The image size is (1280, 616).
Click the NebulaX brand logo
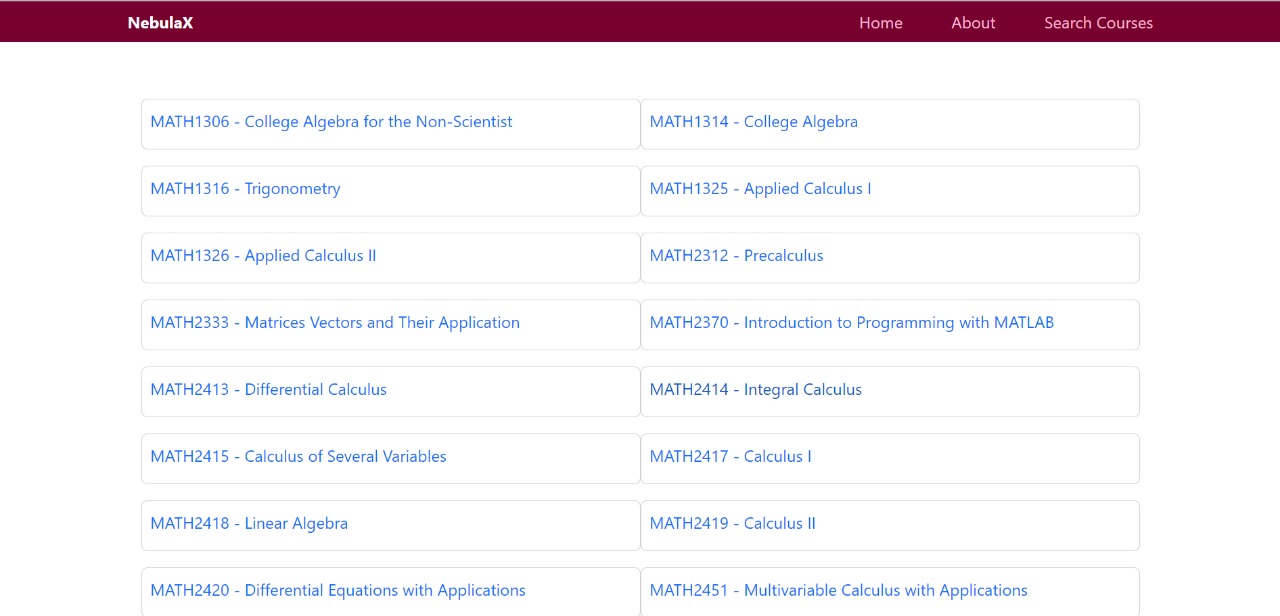[160, 23]
